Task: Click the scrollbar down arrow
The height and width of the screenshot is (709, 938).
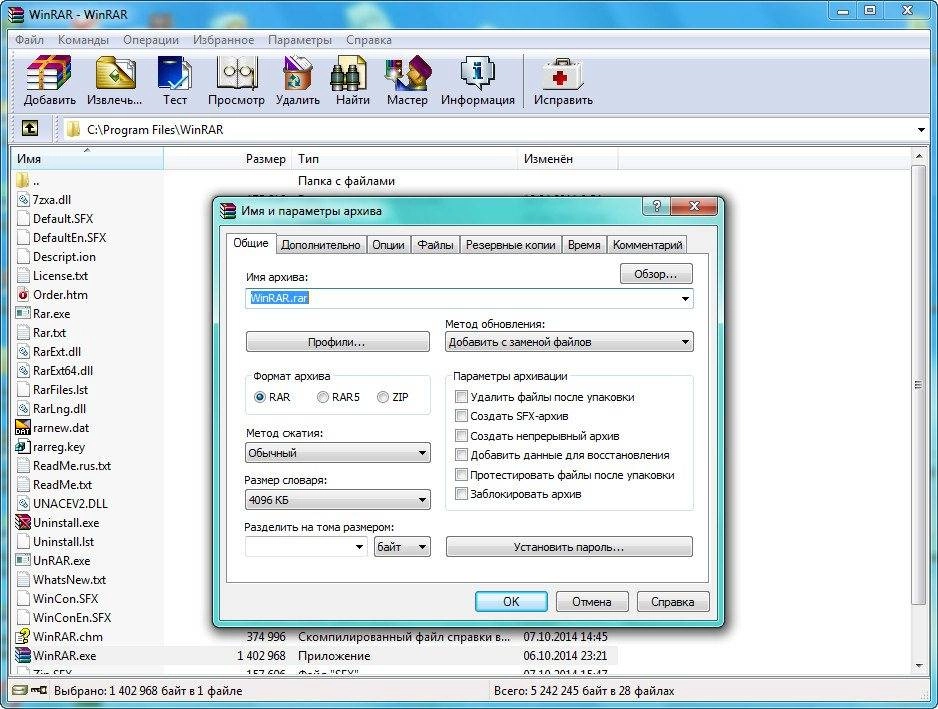Action: [x=918, y=666]
